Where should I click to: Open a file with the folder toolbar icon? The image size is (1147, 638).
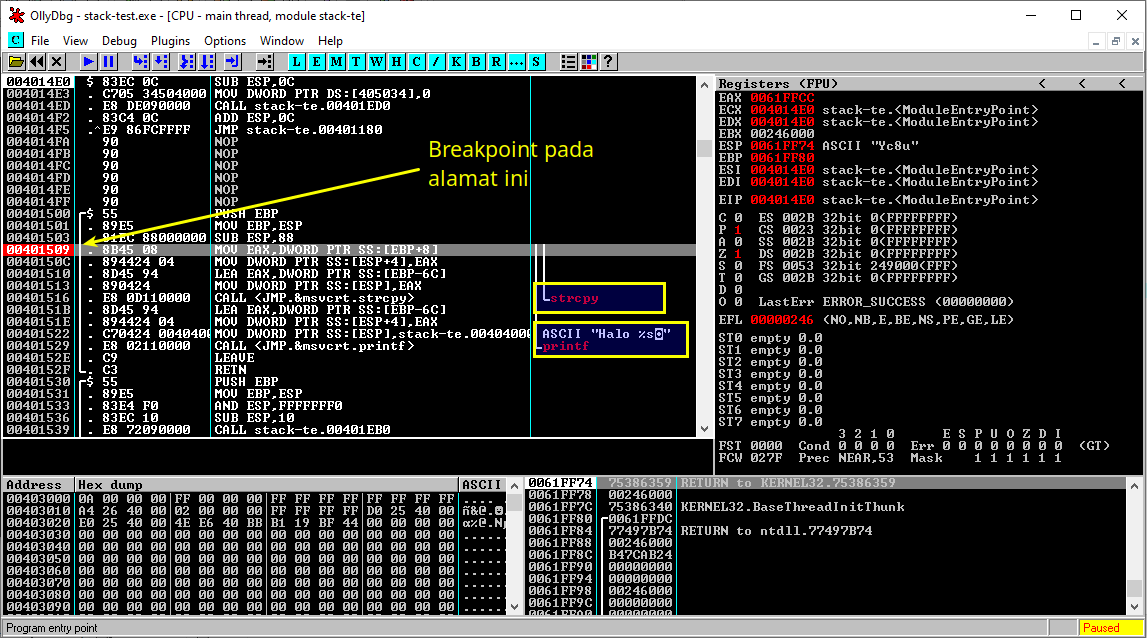point(16,62)
